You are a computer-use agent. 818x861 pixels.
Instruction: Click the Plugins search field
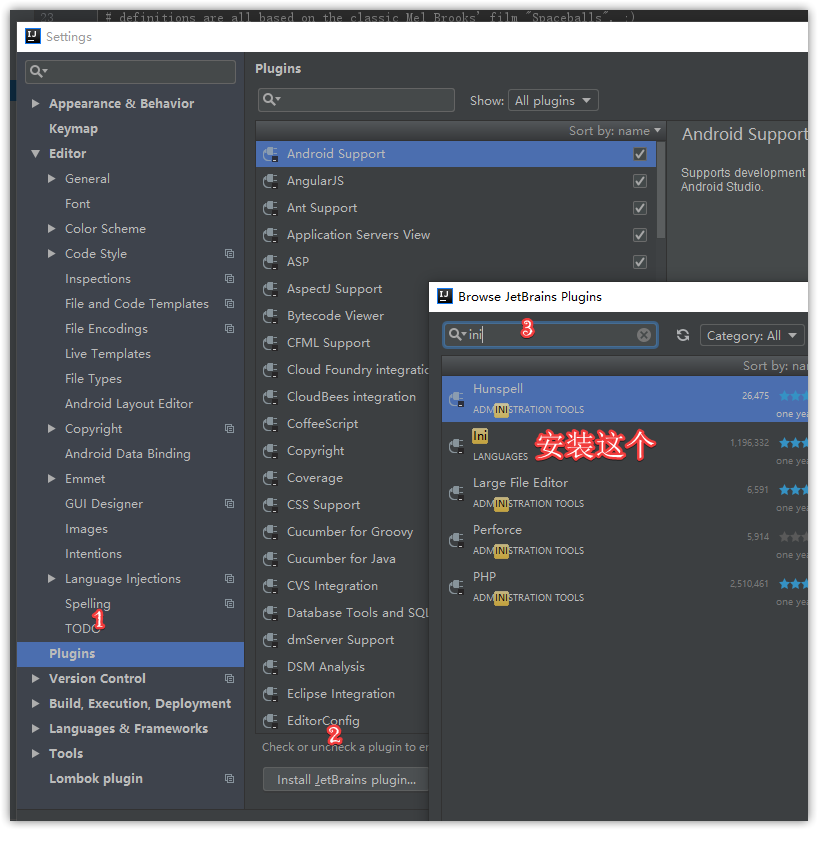[356, 100]
